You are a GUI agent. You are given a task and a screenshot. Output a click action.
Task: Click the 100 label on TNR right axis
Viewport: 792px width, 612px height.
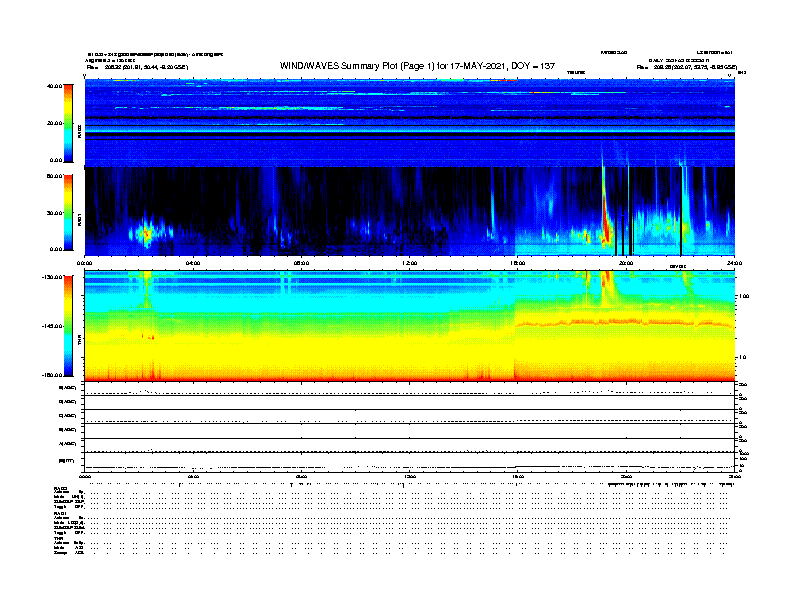(744, 296)
